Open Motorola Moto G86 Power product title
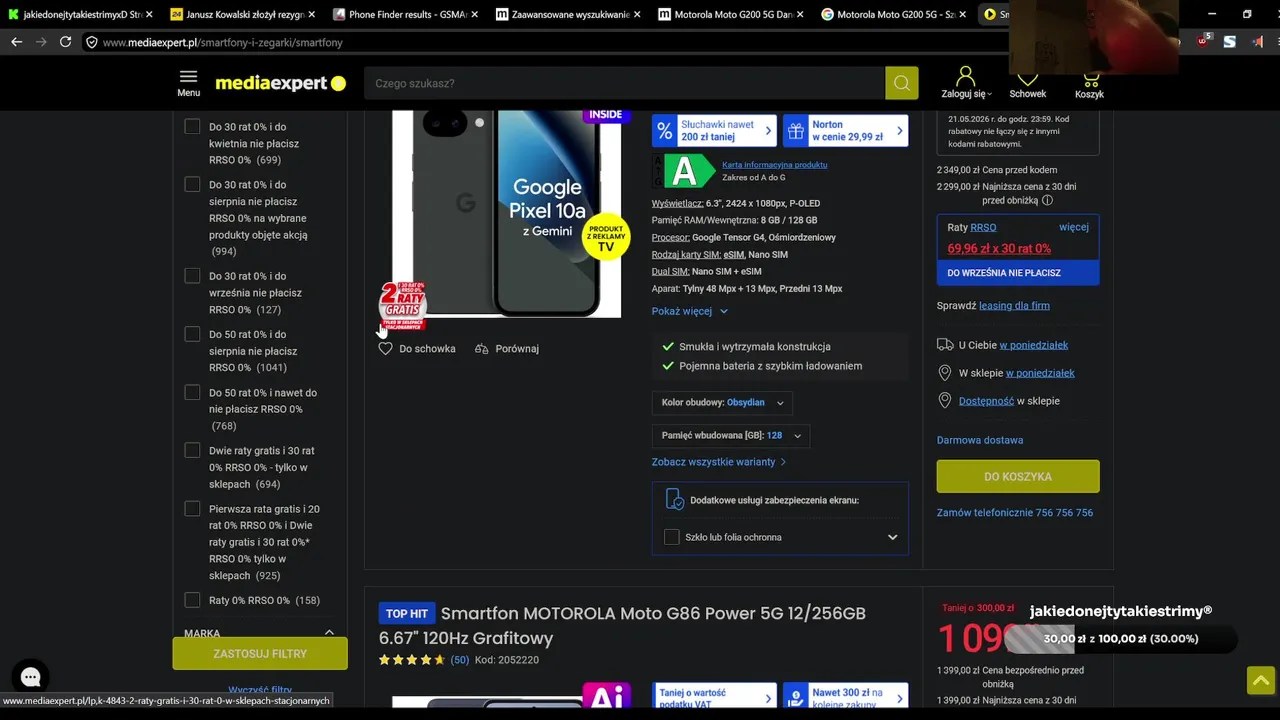 click(x=622, y=625)
